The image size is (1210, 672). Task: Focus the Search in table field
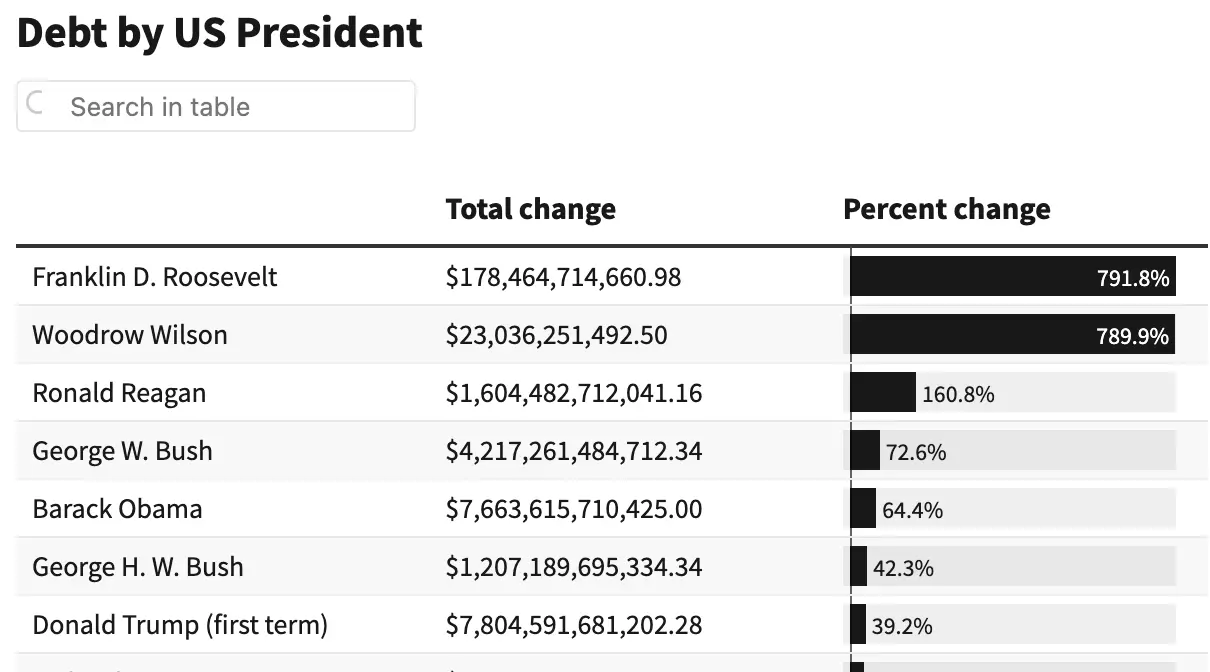pyautogui.click(x=230, y=107)
